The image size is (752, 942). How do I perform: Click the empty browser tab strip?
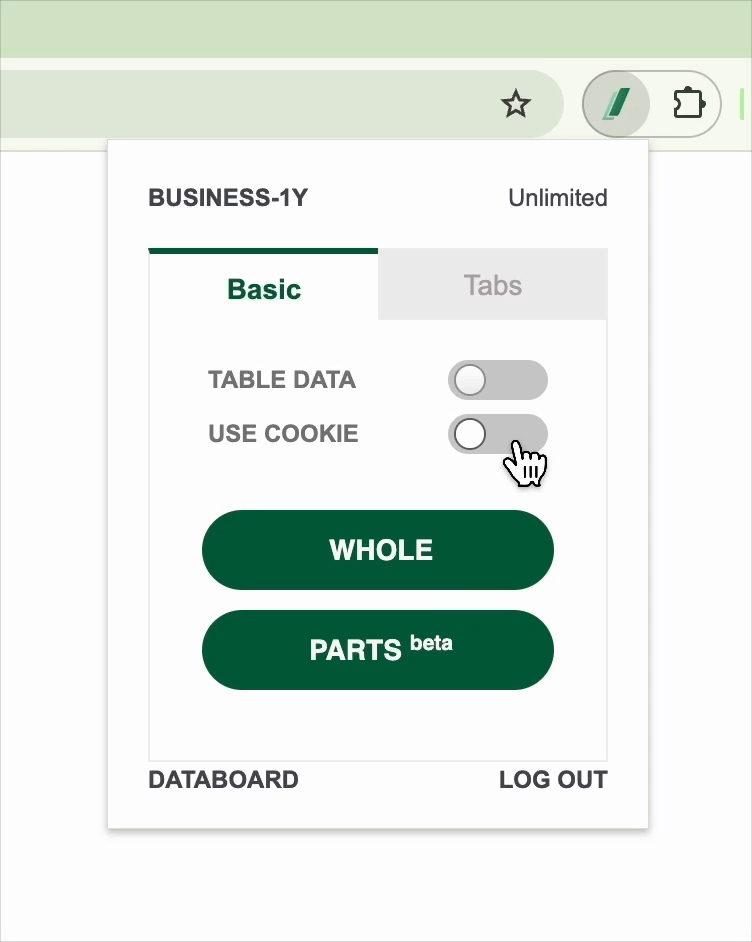click(376, 28)
